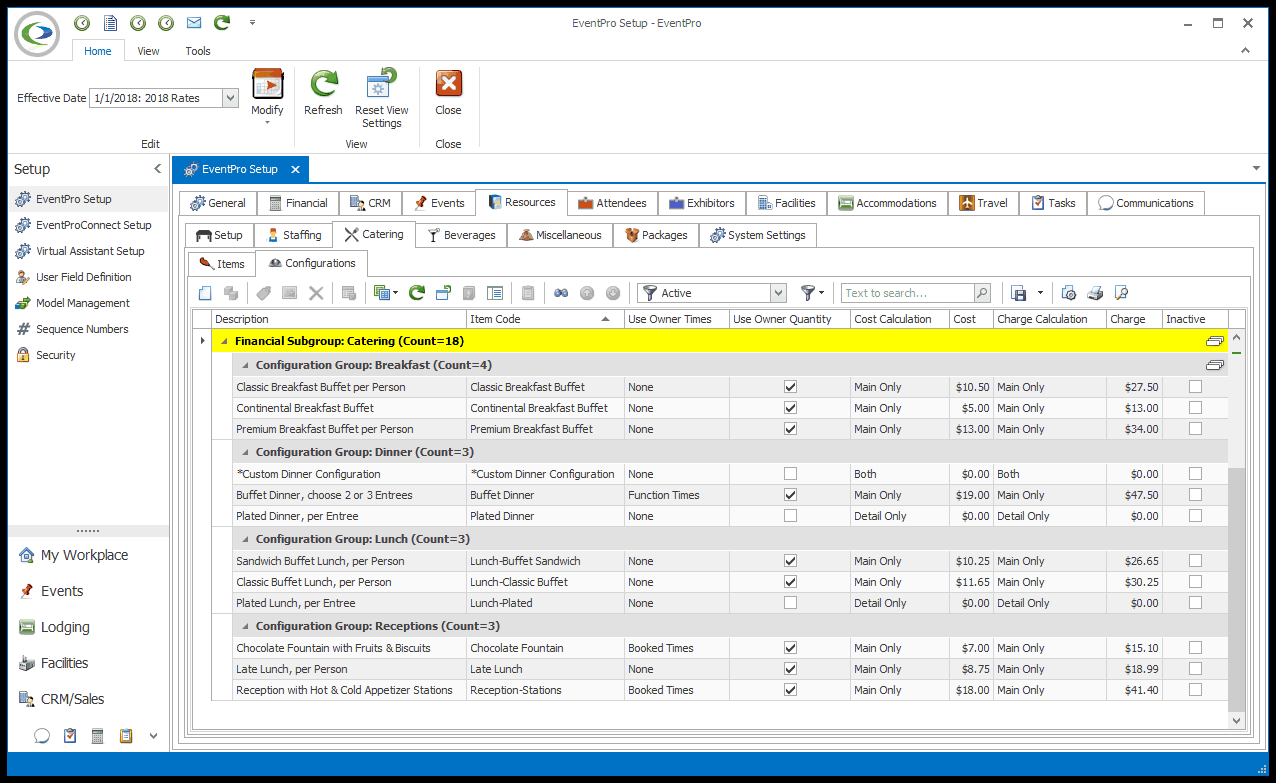Select Virtual Assistant Setup in Setup panel

(x=88, y=251)
